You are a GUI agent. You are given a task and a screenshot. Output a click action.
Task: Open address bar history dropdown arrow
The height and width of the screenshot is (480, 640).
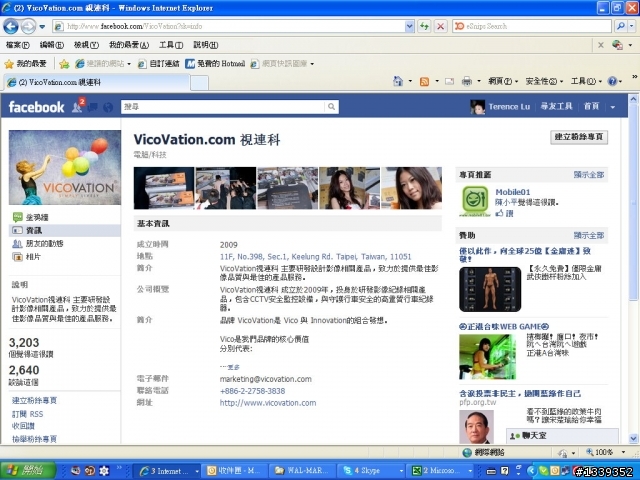coord(409,27)
